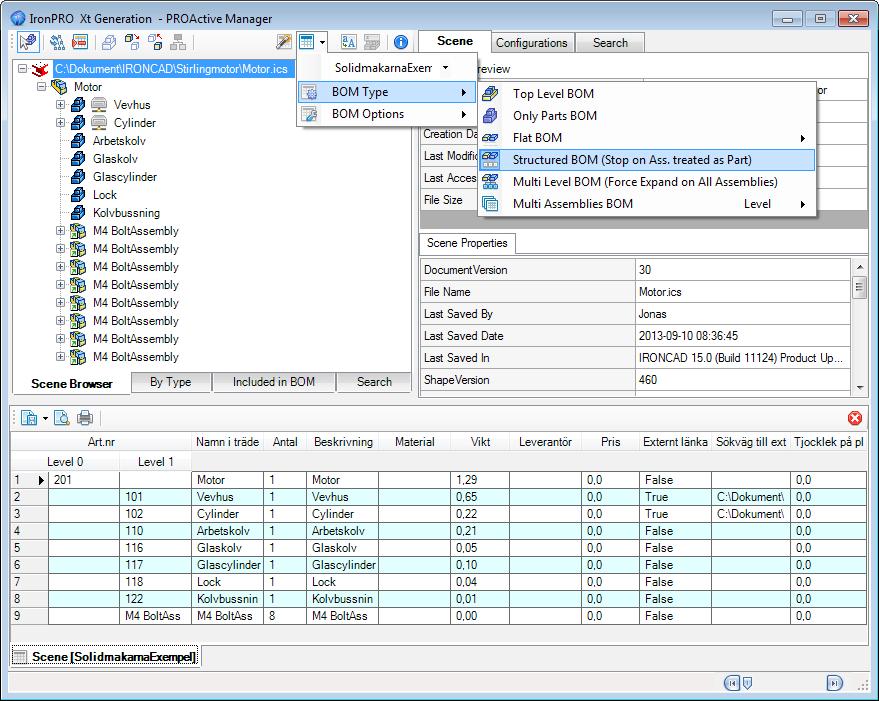Open the Included in BOM tab

tap(274, 382)
